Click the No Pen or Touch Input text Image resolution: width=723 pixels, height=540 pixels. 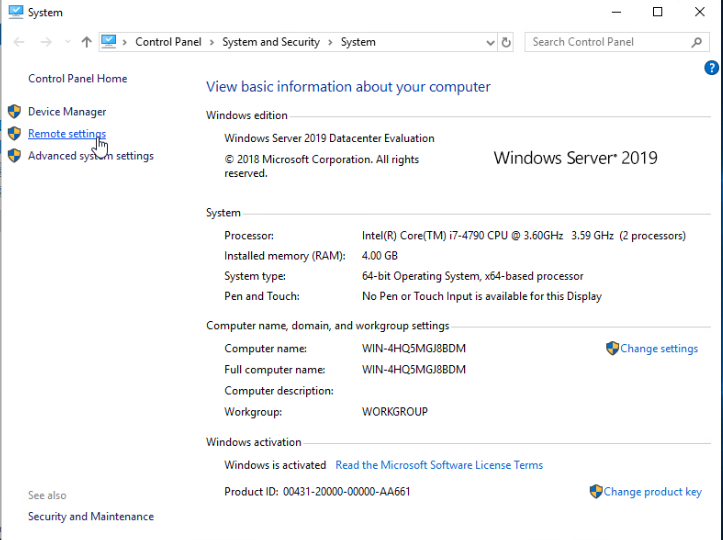coord(482,296)
